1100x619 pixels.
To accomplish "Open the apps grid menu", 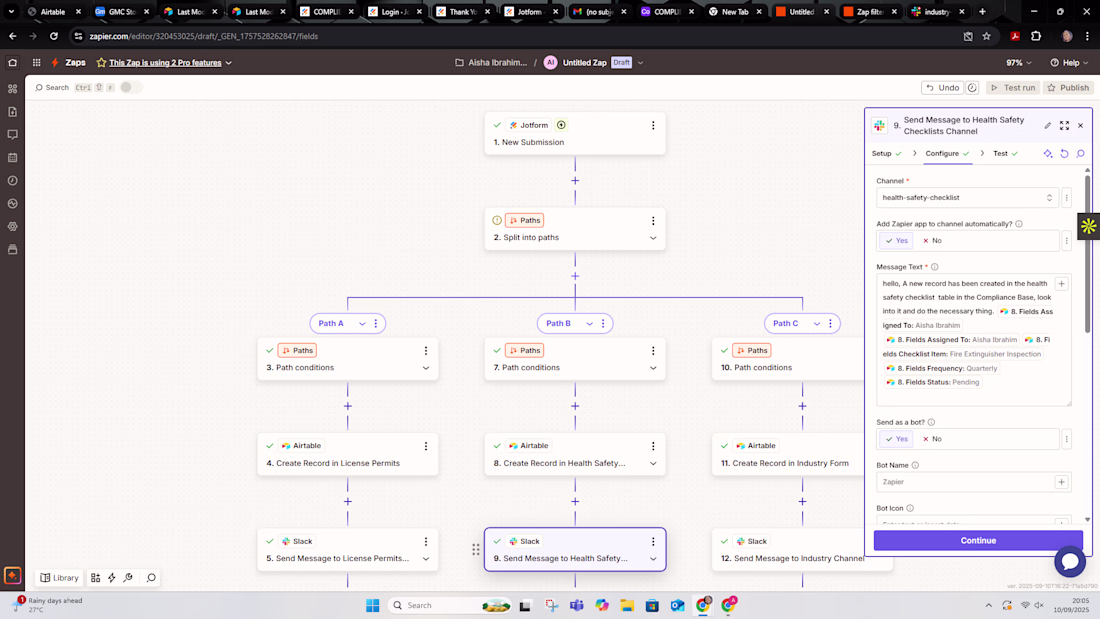I will [36, 62].
